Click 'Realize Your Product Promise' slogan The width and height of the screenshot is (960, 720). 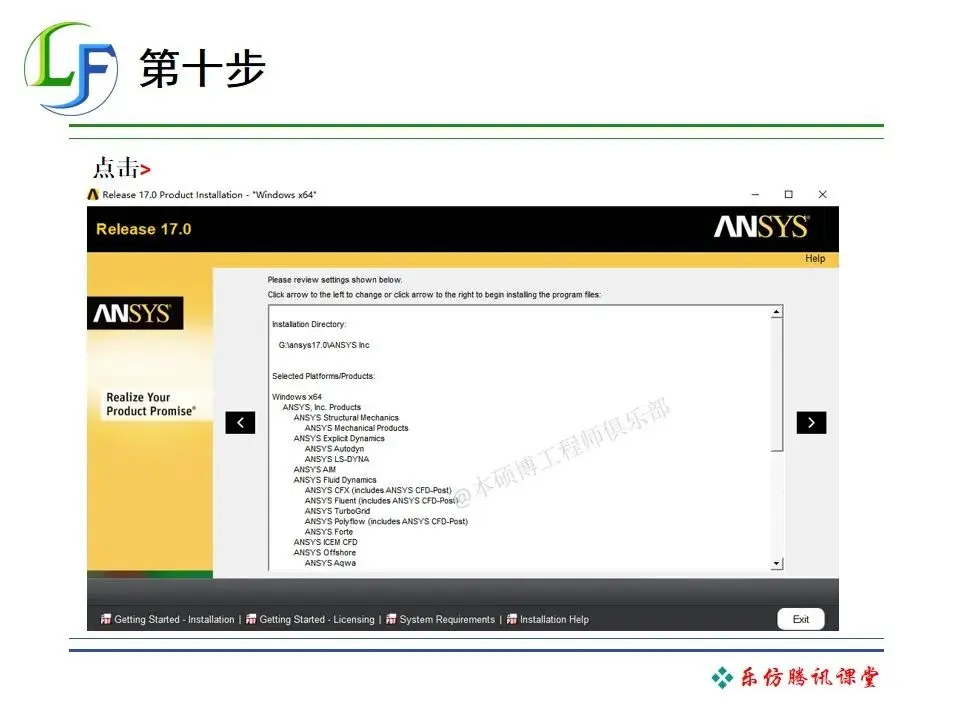click(x=151, y=404)
